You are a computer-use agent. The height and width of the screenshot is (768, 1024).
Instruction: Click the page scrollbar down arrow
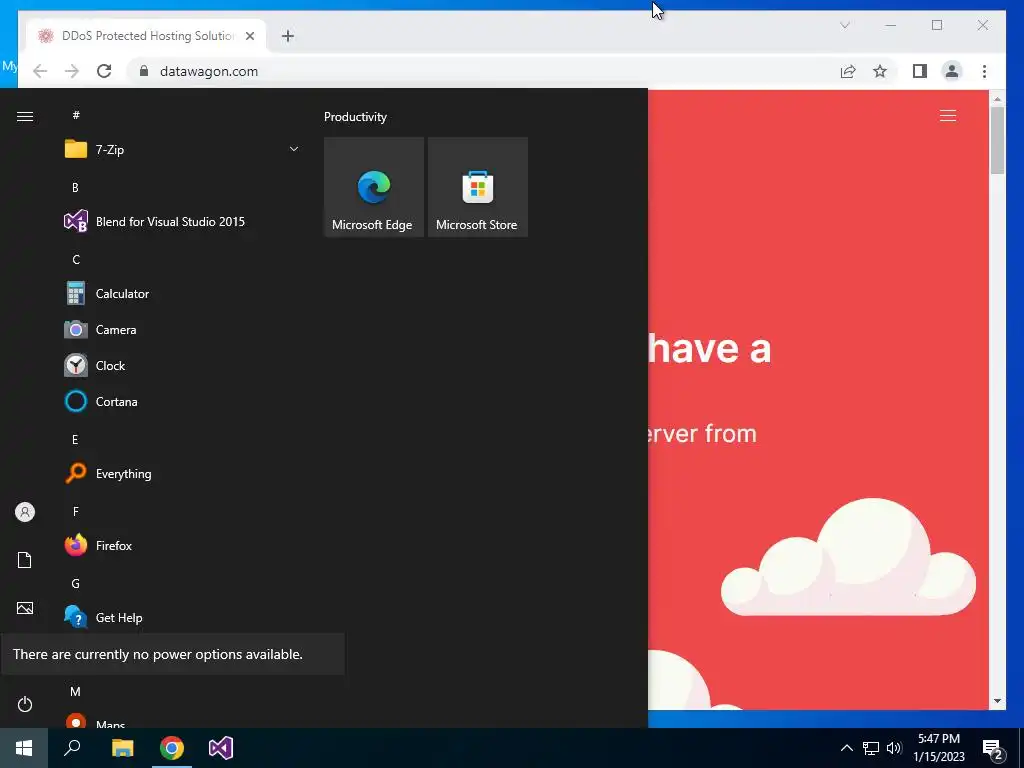click(997, 701)
